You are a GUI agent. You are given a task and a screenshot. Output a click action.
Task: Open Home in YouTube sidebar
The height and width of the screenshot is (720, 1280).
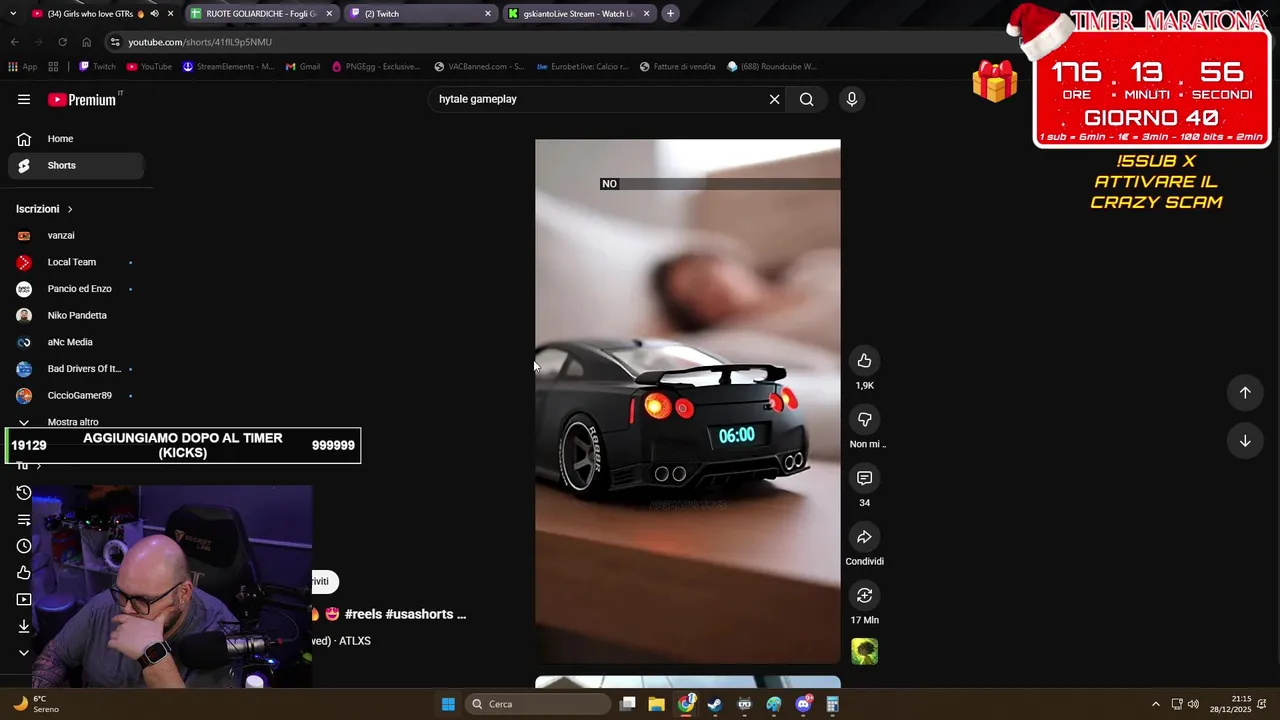76,139
